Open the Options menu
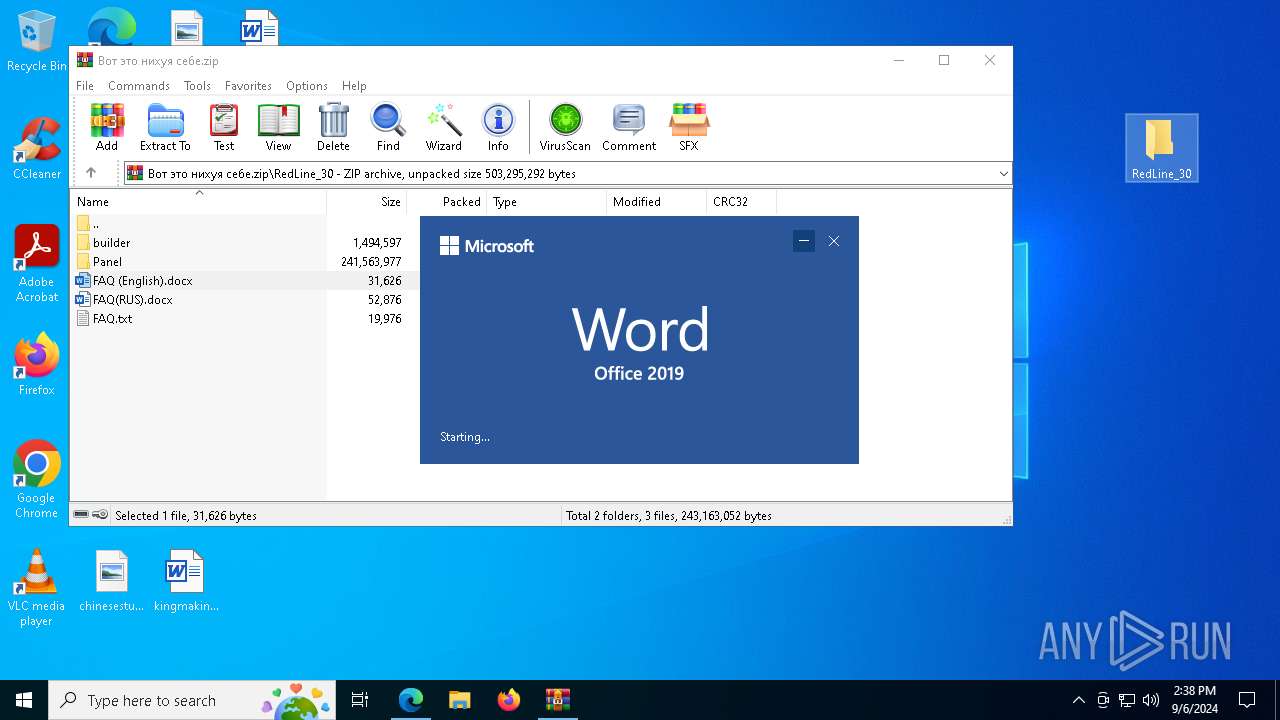Image resolution: width=1280 pixels, height=720 pixels. click(307, 86)
